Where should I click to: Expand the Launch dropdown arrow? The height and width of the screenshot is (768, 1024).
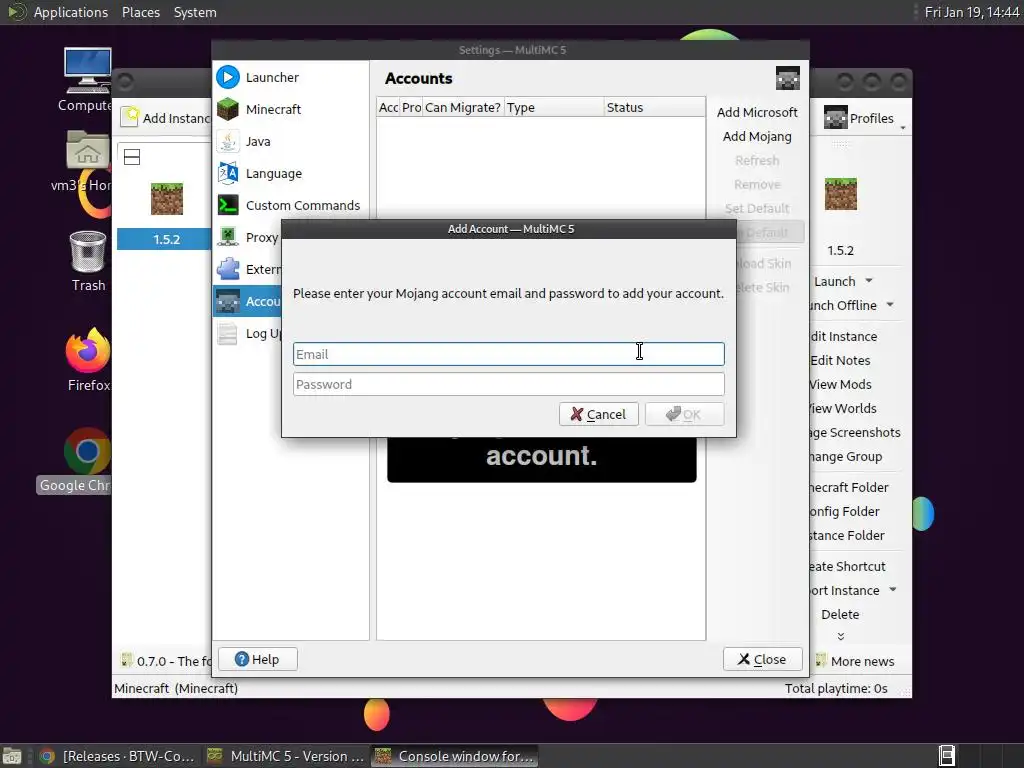pos(869,280)
